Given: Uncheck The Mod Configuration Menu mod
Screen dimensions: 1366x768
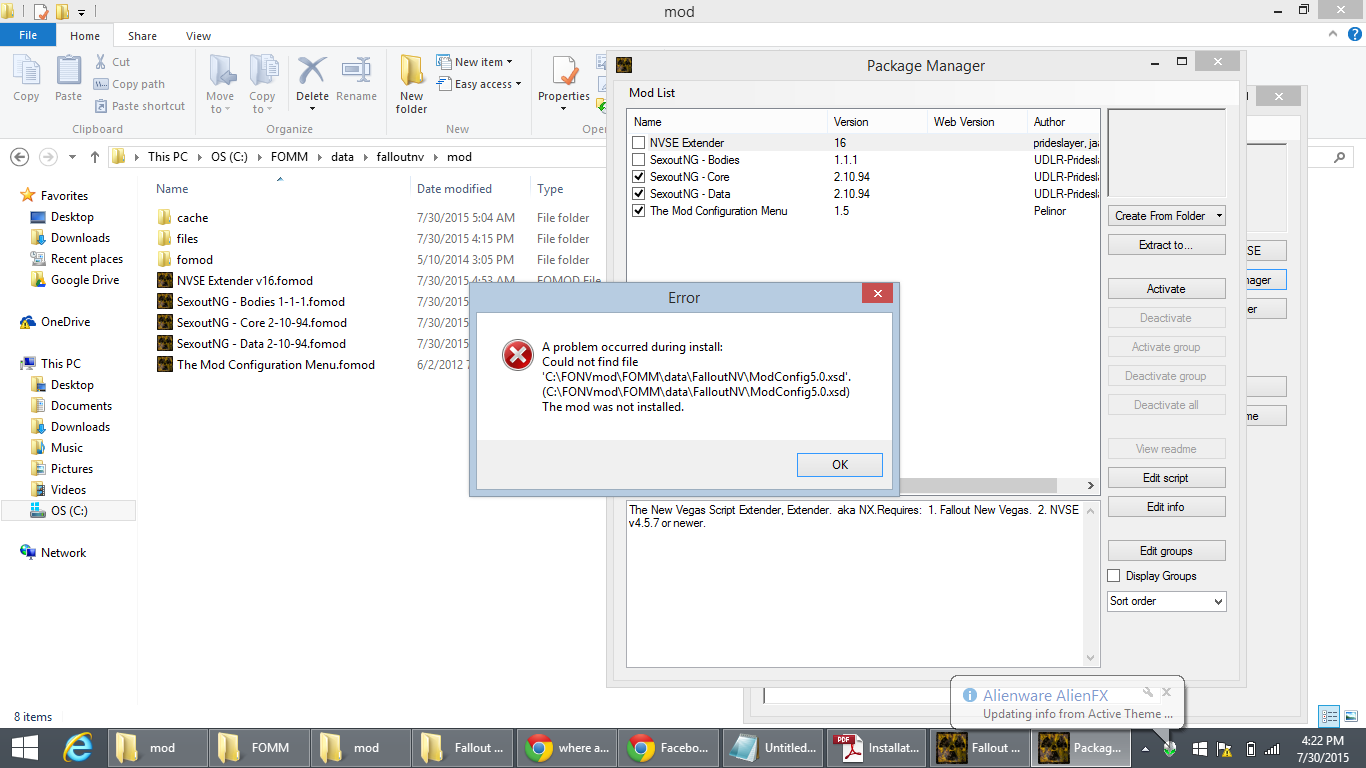Looking at the screenshot, I should 639,211.
